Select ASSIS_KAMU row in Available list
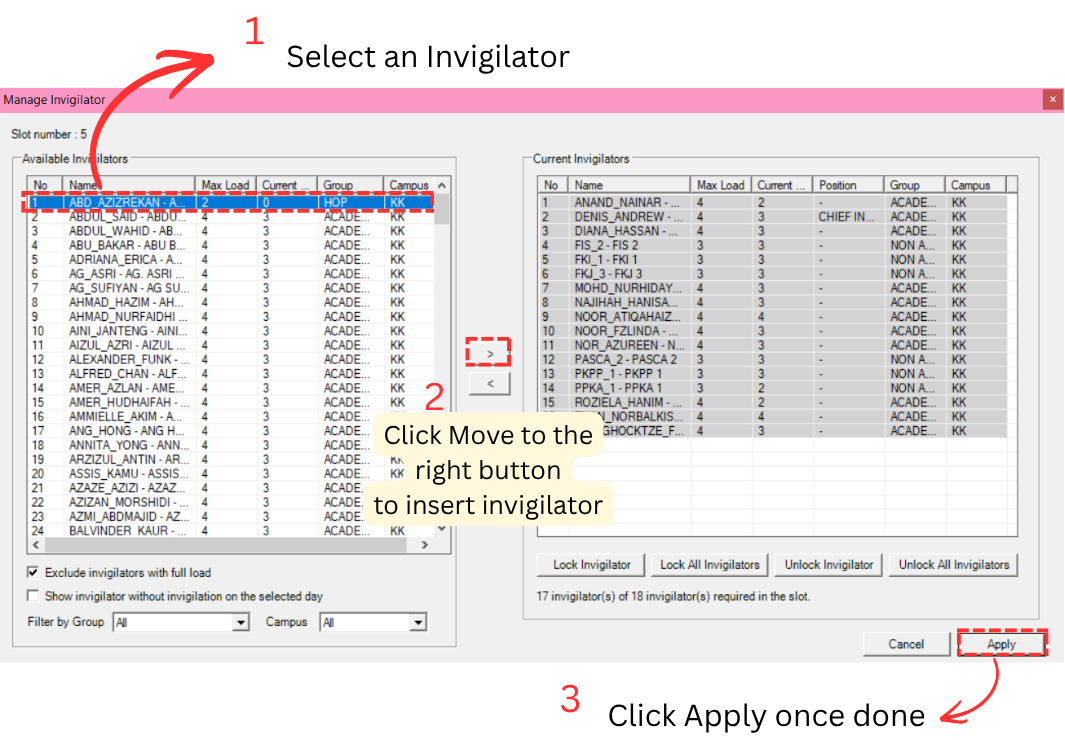The width and height of the screenshot is (1065, 740). (230, 473)
